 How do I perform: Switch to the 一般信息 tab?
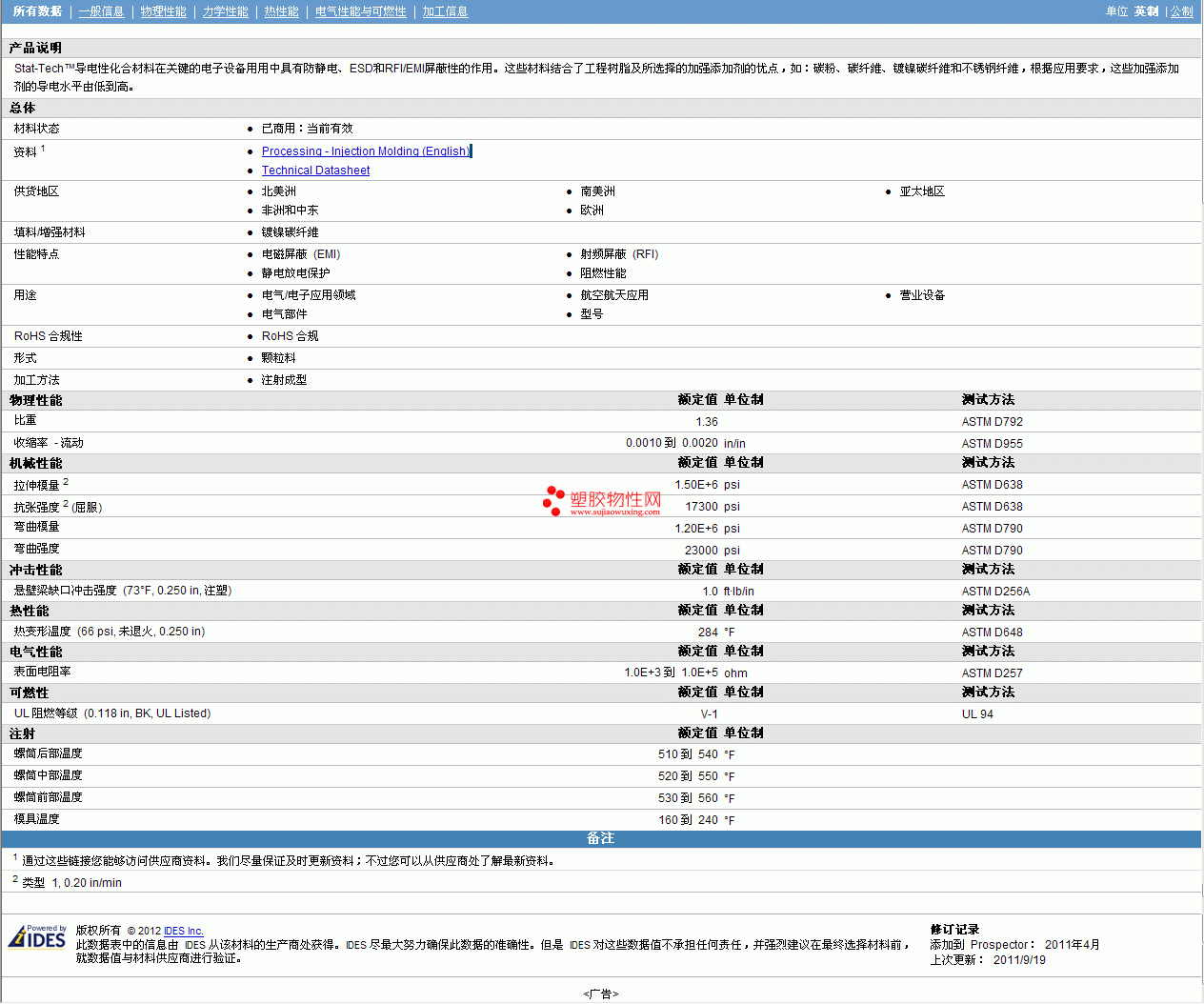pyautogui.click(x=101, y=11)
